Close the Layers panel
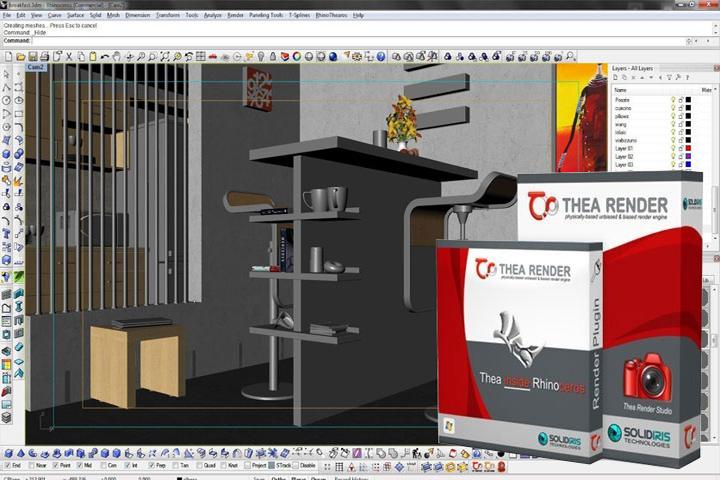The height and width of the screenshot is (480, 720). [716, 68]
